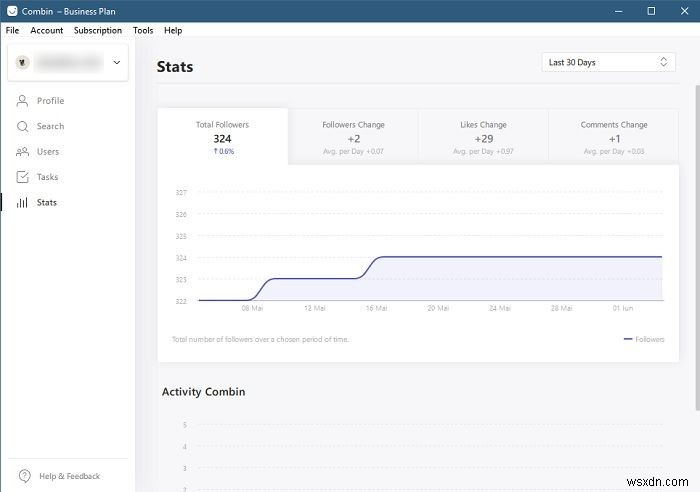
Task: Click the Profile person icon in sidebar
Action: coord(22,101)
